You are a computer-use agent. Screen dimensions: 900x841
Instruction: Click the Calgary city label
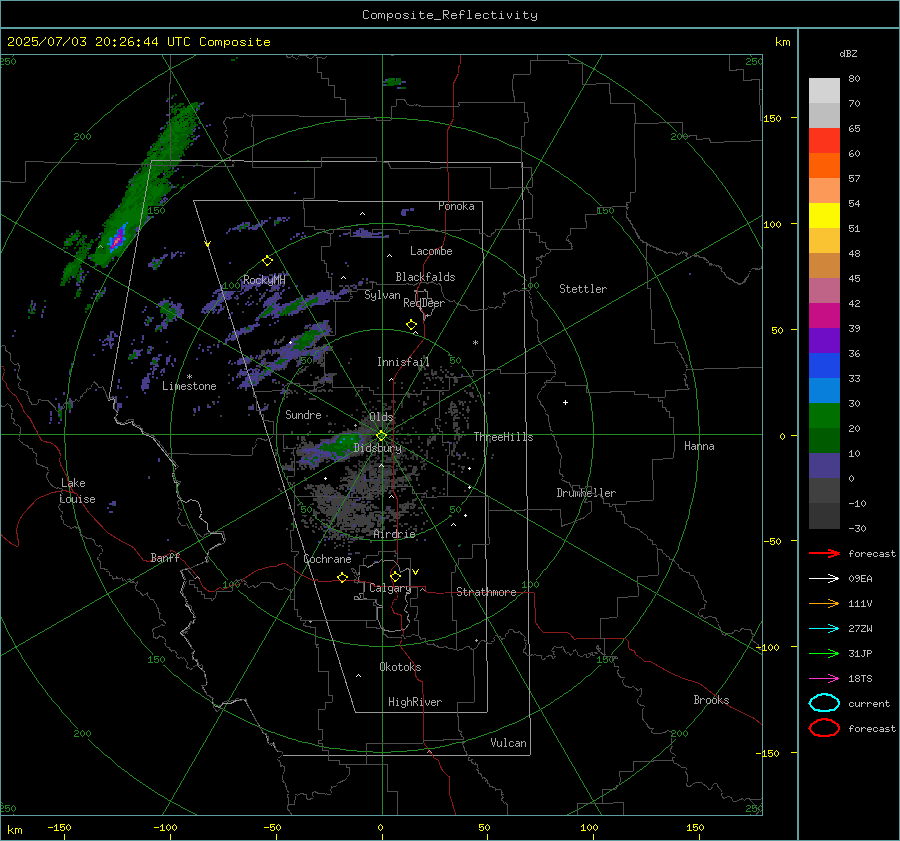pyautogui.click(x=390, y=588)
